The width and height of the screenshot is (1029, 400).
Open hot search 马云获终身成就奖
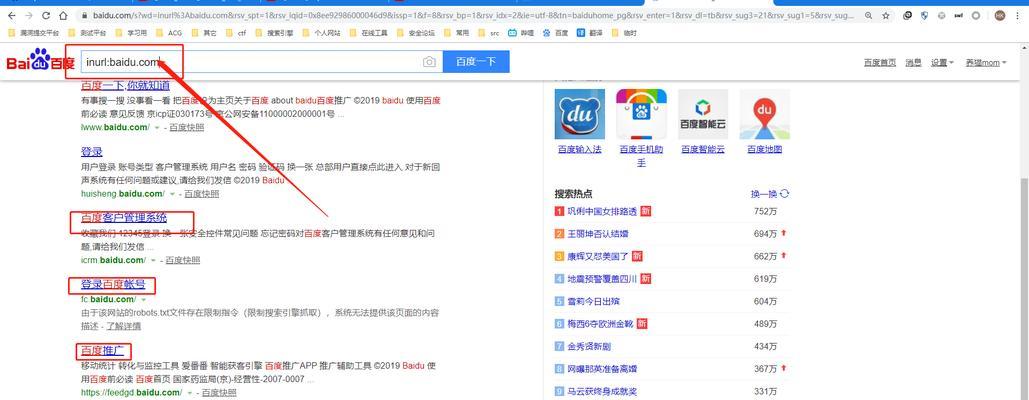click(602, 391)
